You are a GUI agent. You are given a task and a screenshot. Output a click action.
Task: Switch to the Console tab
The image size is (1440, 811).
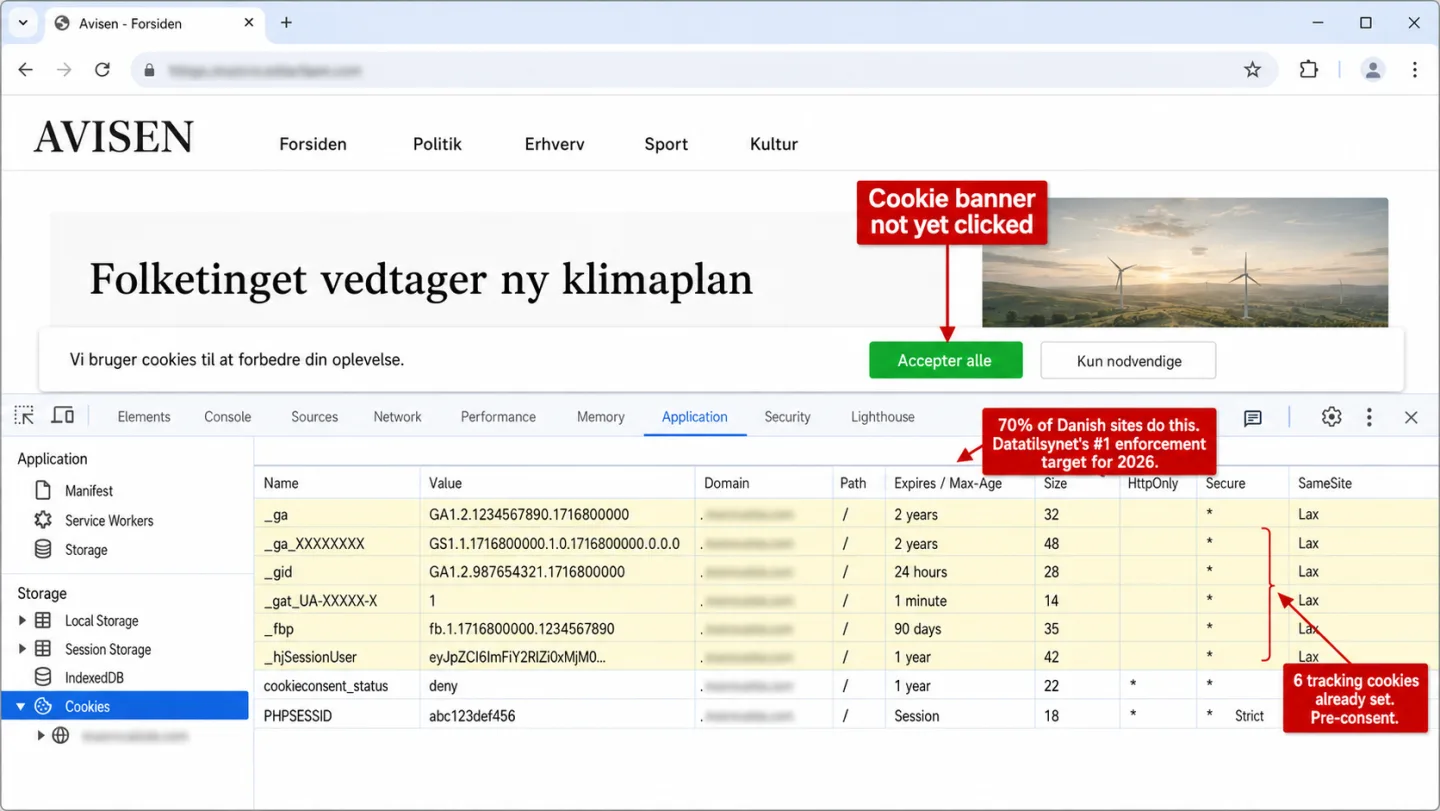coord(228,417)
